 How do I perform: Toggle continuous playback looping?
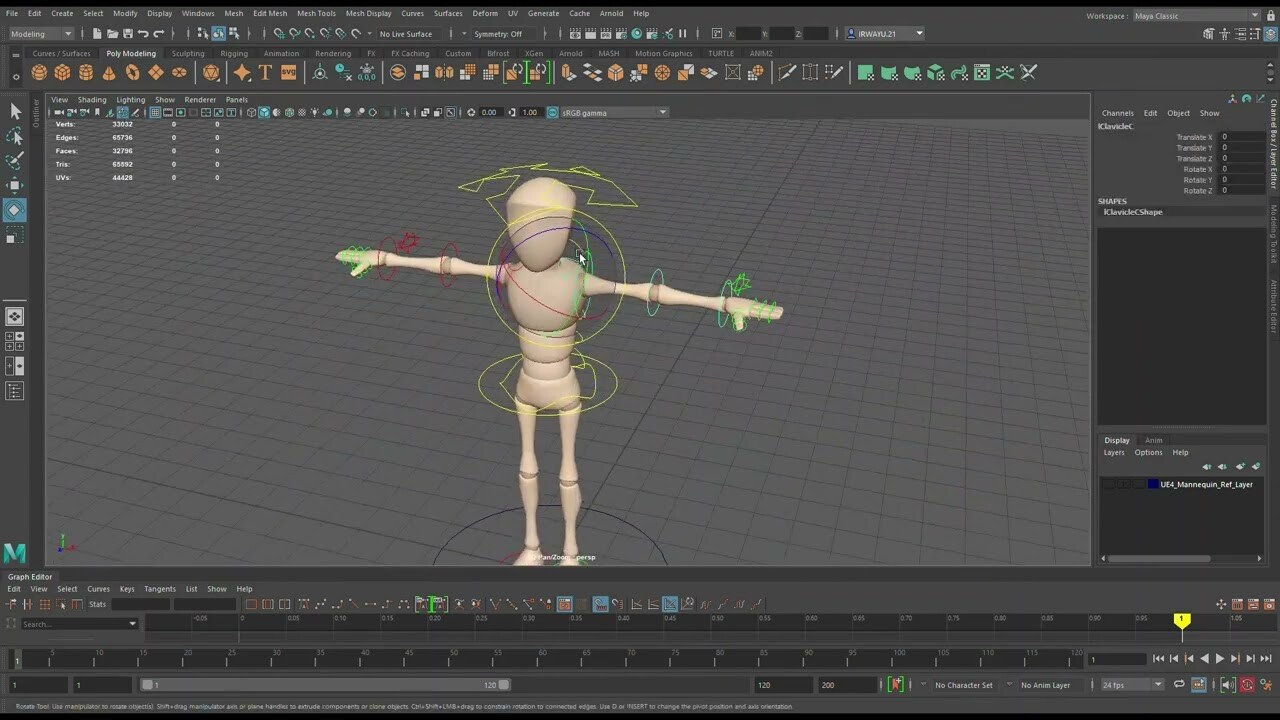tap(1179, 685)
